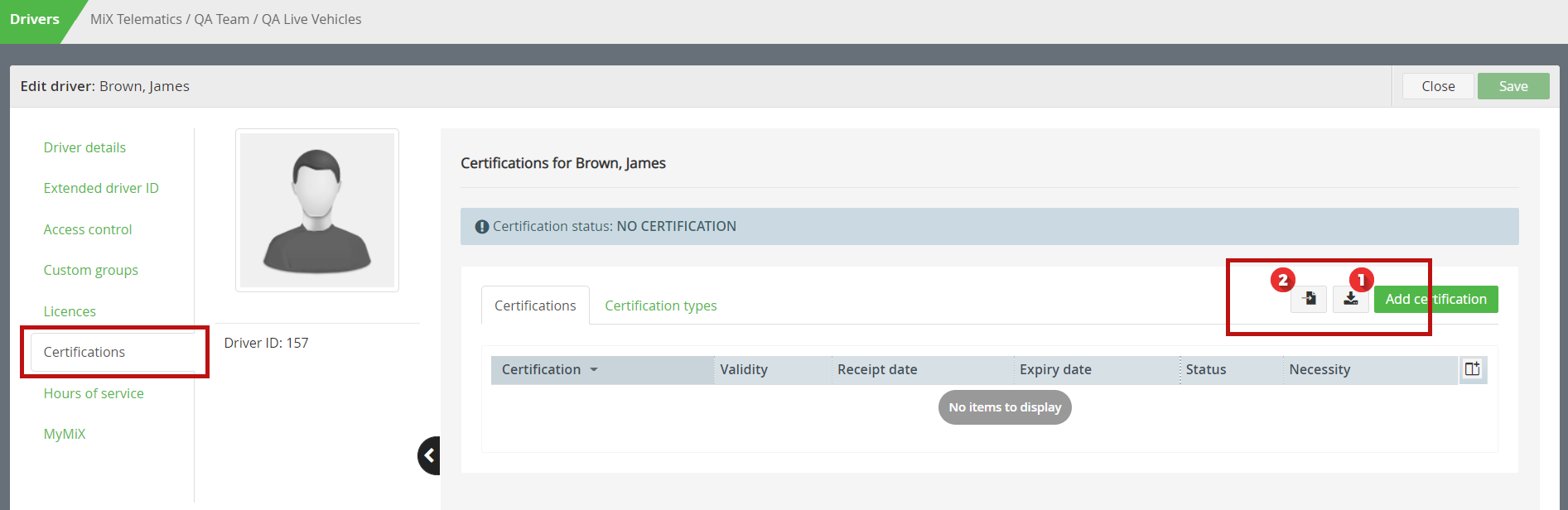Click the import certifications icon button

coord(1309,299)
